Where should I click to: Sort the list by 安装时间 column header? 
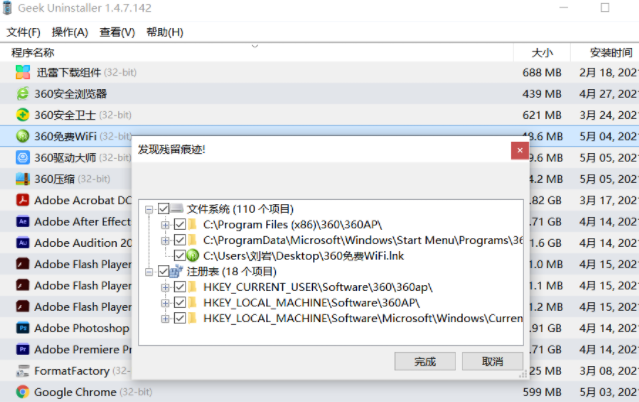click(605, 53)
